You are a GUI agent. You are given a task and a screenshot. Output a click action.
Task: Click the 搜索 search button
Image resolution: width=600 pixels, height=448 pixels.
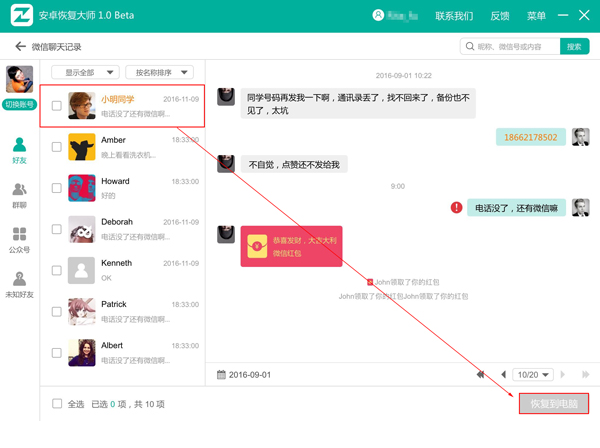pos(574,47)
